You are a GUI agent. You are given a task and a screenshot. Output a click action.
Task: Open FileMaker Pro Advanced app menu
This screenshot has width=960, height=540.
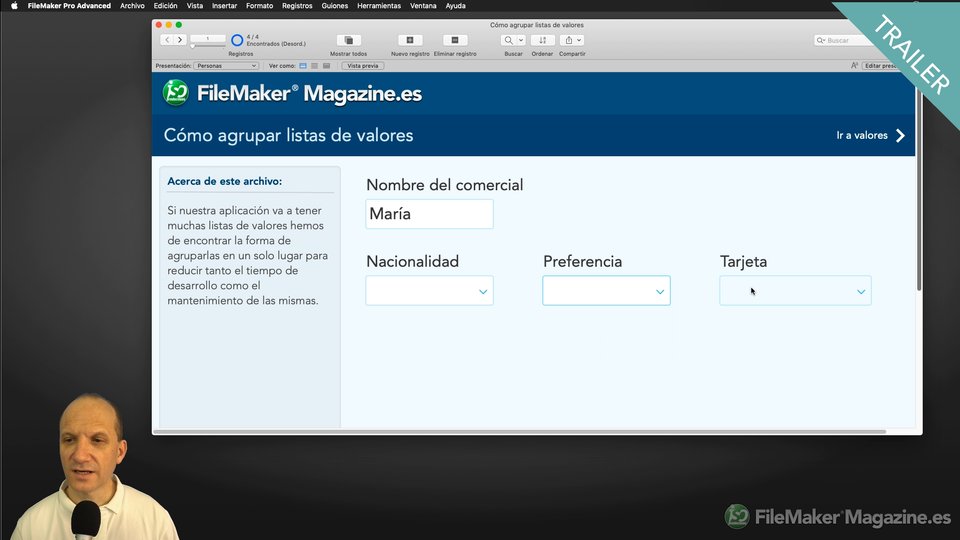tap(69, 6)
